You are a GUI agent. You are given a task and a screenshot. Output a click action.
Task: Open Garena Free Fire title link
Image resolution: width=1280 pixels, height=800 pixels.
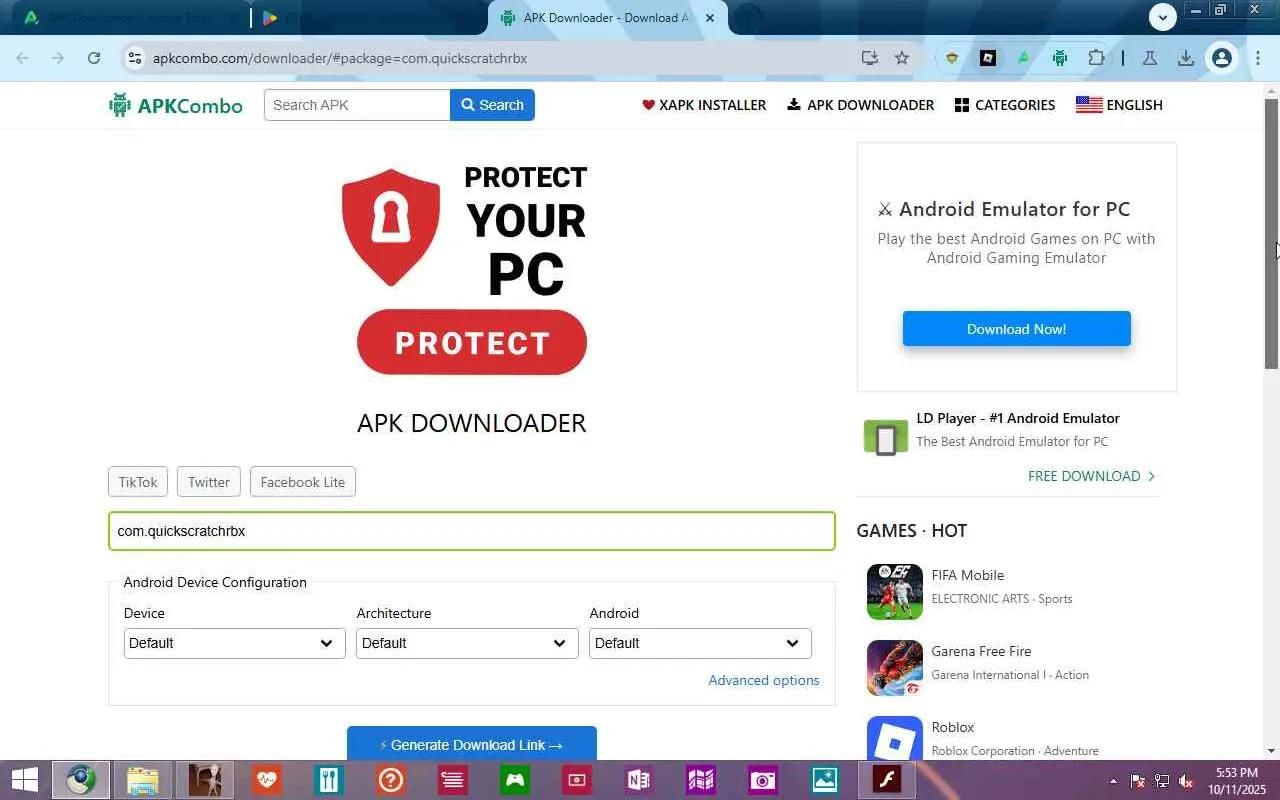981,651
